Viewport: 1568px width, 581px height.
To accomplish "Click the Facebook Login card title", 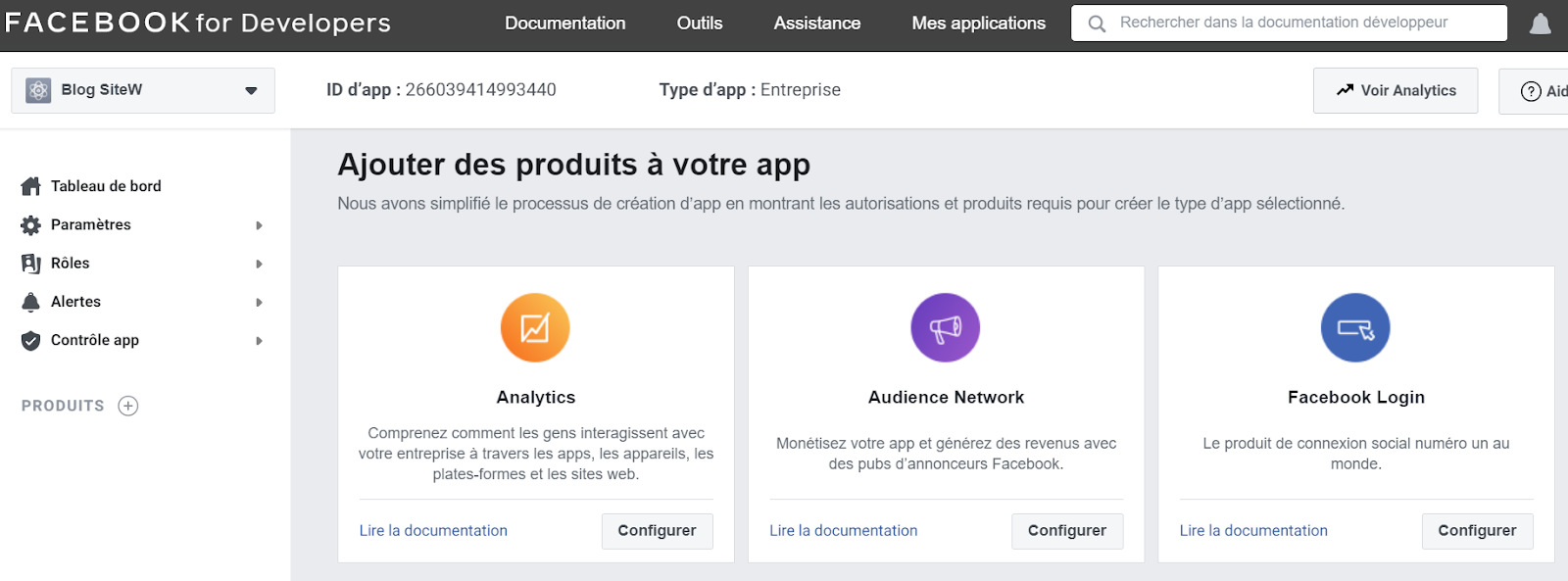I will pyautogui.click(x=1356, y=397).
